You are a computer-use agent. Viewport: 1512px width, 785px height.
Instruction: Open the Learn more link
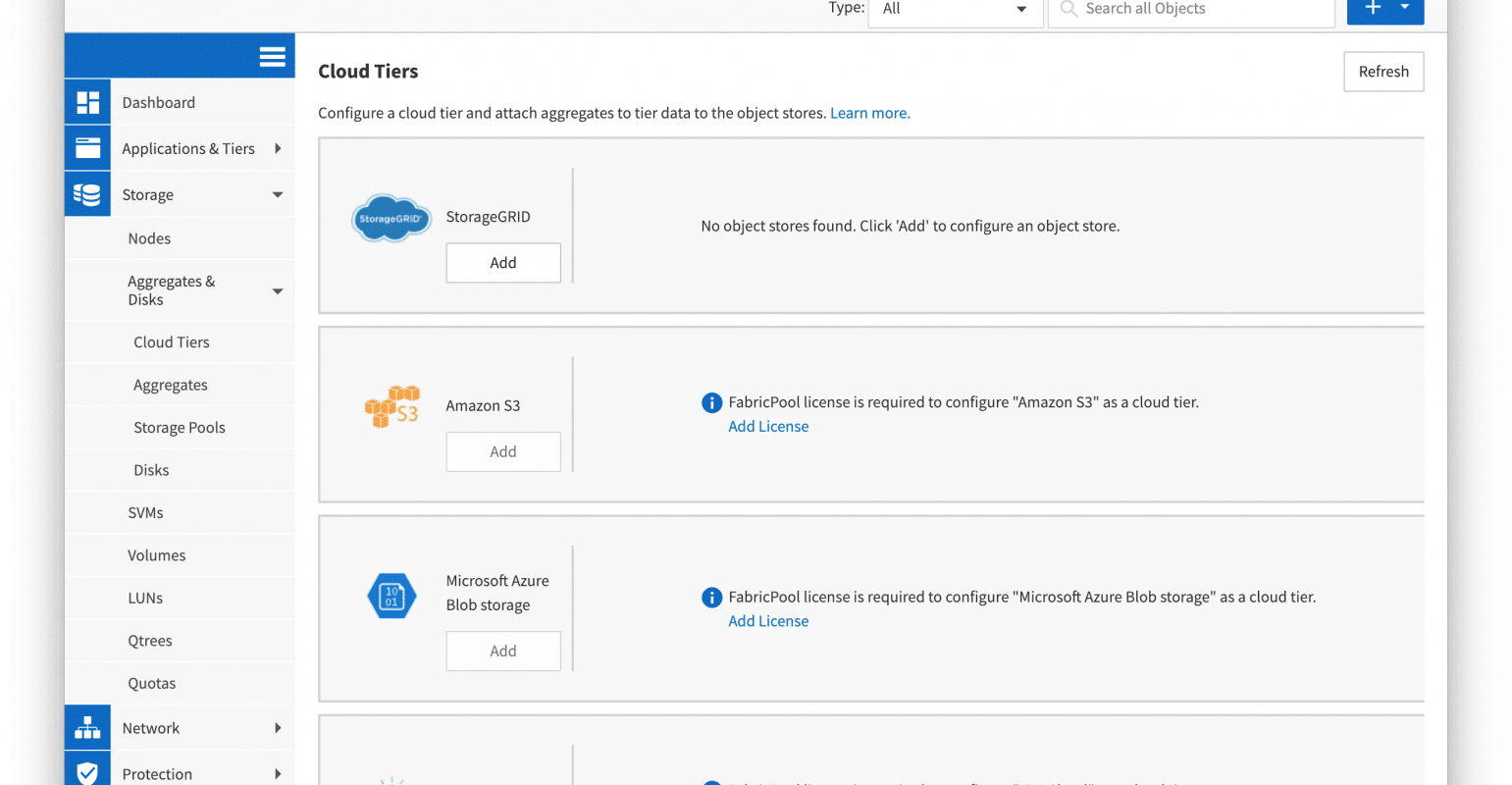870,113
